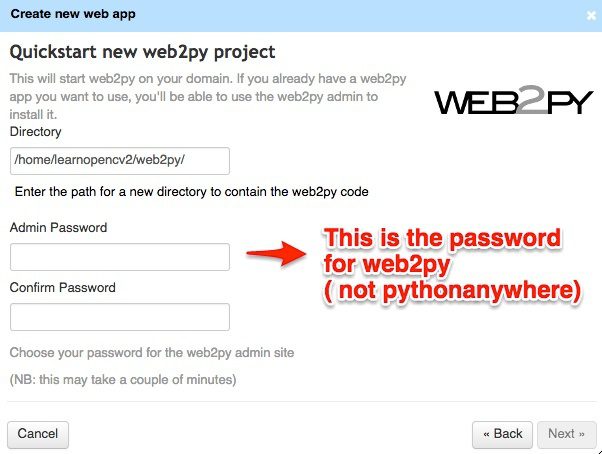Image resolution: width=602 pixels, height=454 pixels.
Task: Click the Confirm Password label
Action: coord(63,287)
